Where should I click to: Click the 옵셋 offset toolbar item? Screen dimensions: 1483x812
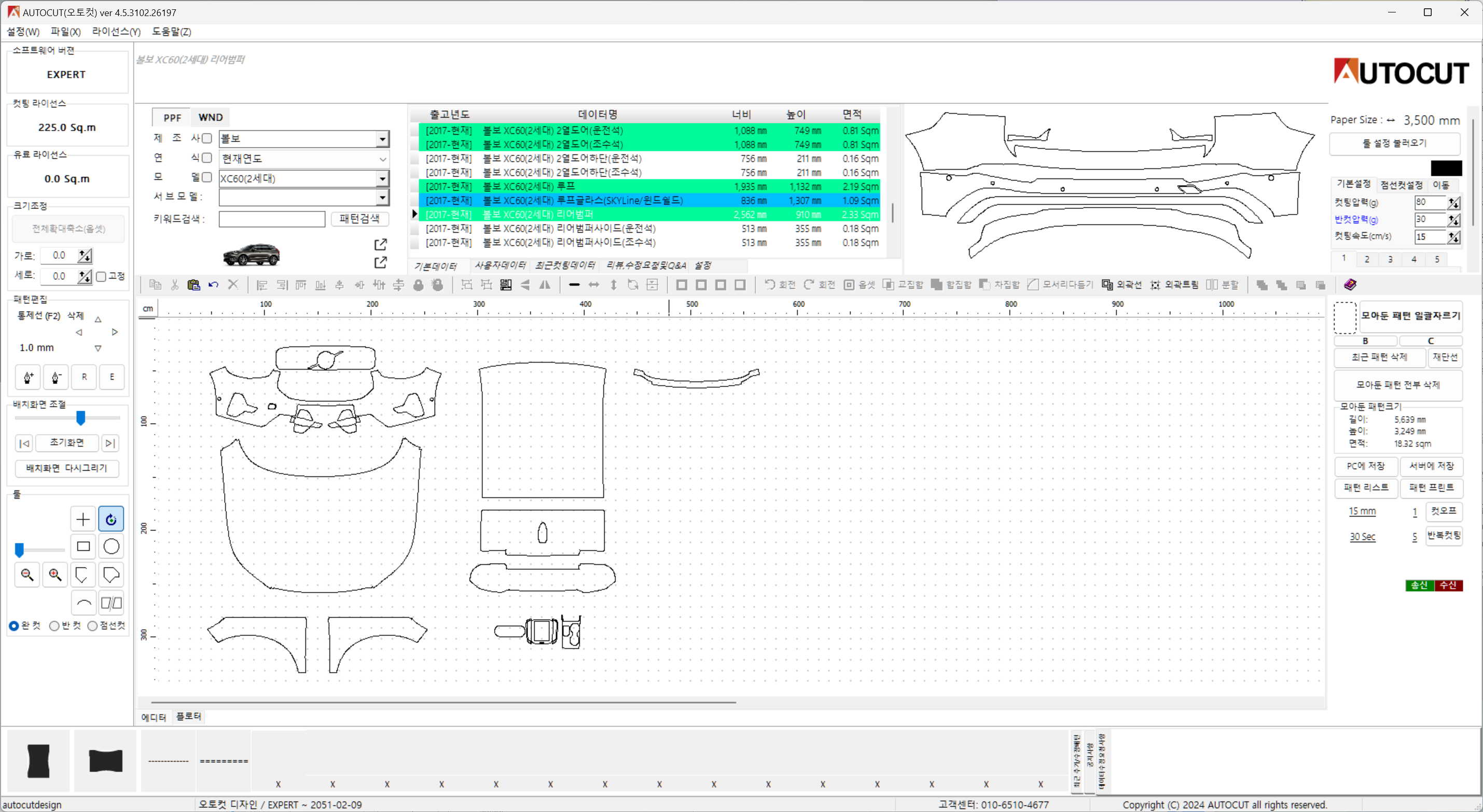click(x=860, y=285)
